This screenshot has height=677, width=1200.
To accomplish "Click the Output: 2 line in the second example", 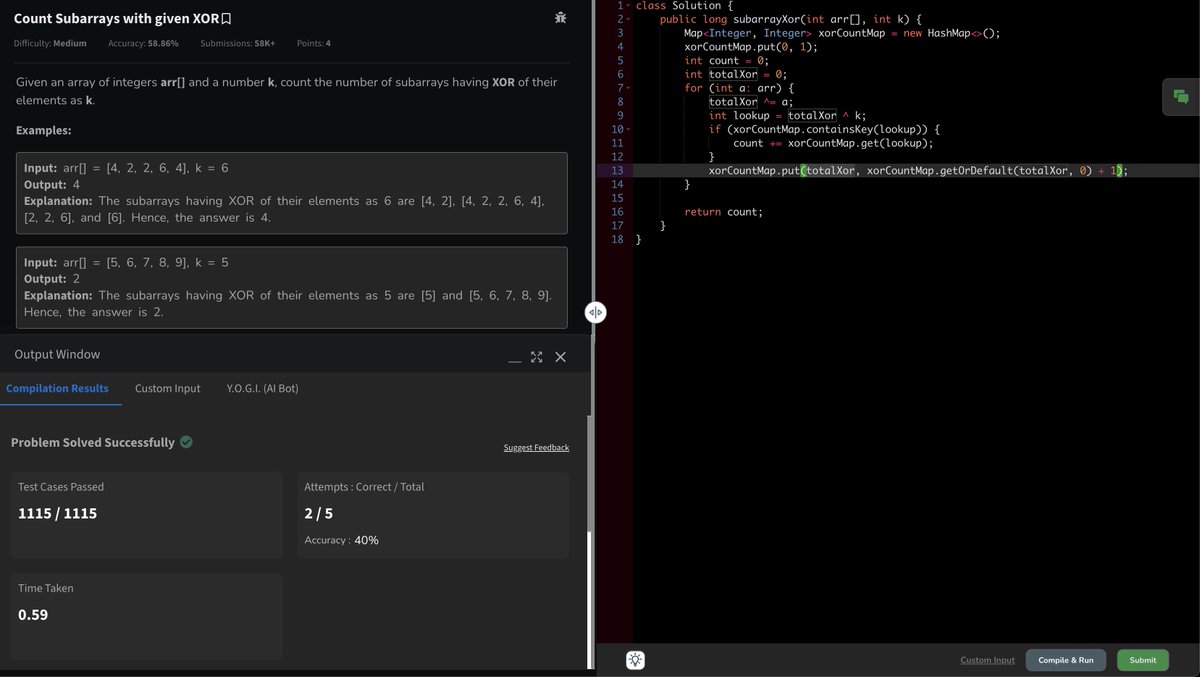I will [x=52, y=278].
